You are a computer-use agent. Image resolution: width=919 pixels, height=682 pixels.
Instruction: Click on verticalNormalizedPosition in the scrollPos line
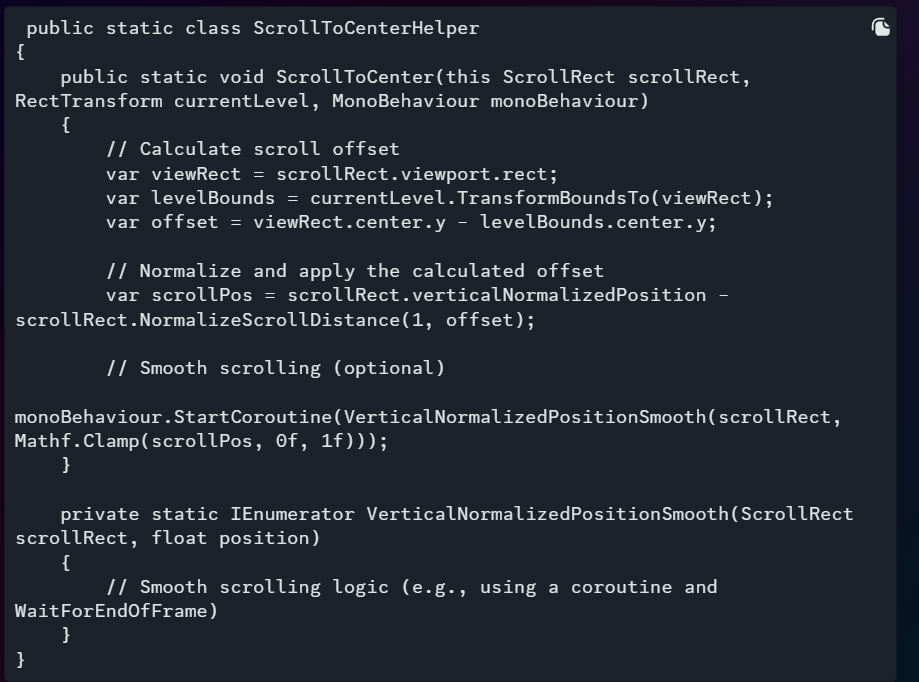pos(559,295)
